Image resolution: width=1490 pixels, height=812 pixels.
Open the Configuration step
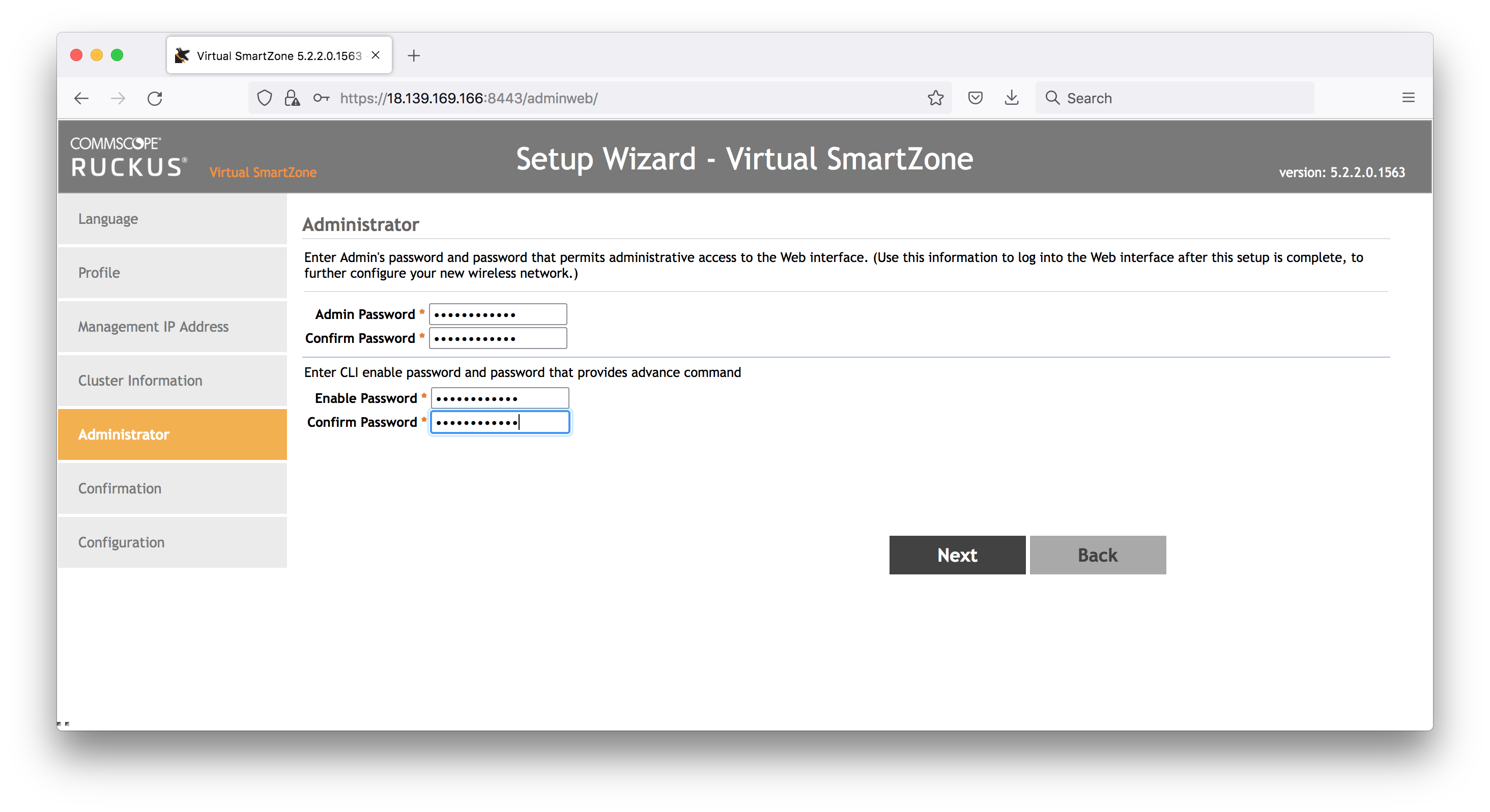(173, 542)
